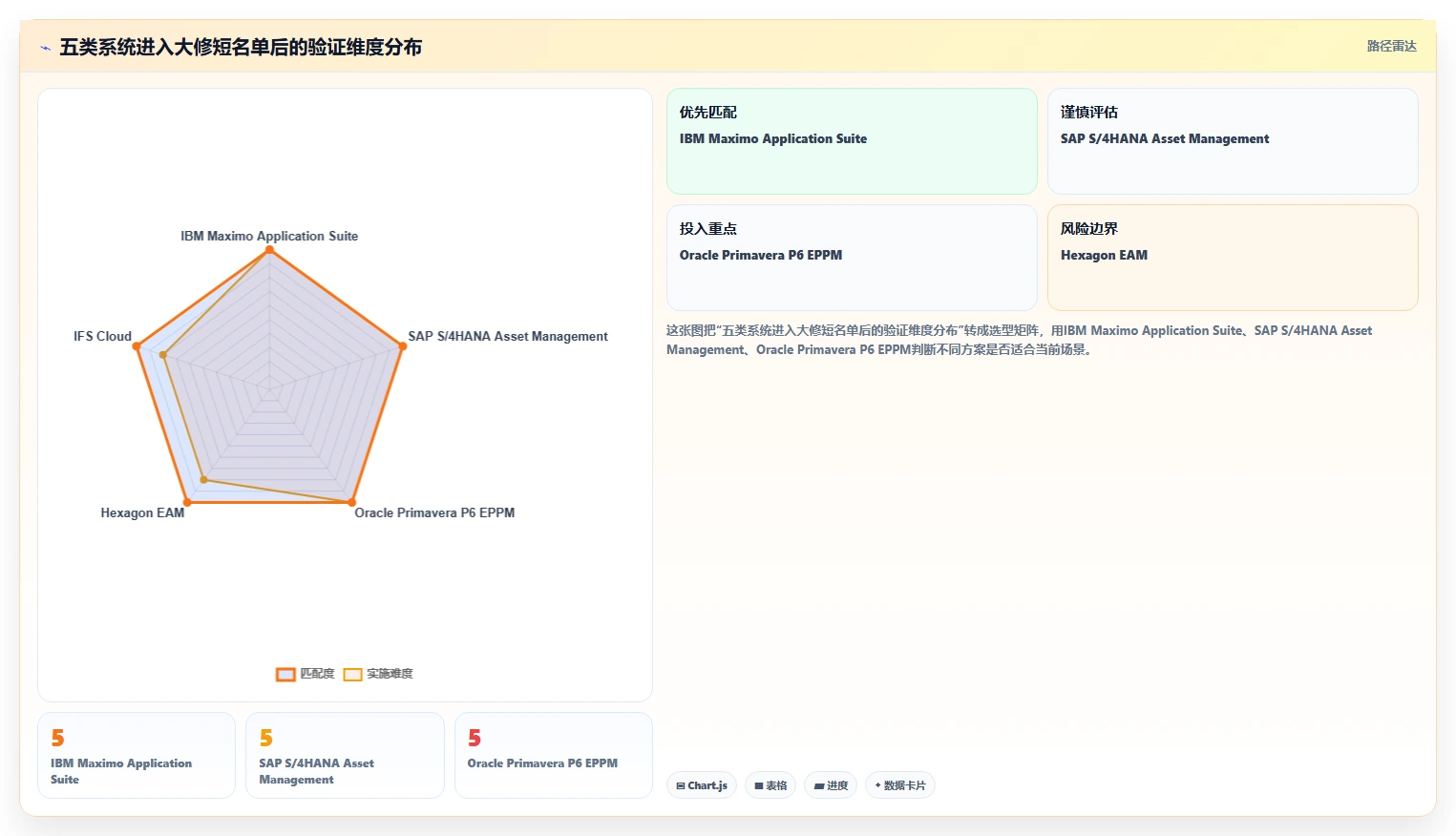
Task: Toggle the 实施难度 legend swatch
Action: point(352,675)
